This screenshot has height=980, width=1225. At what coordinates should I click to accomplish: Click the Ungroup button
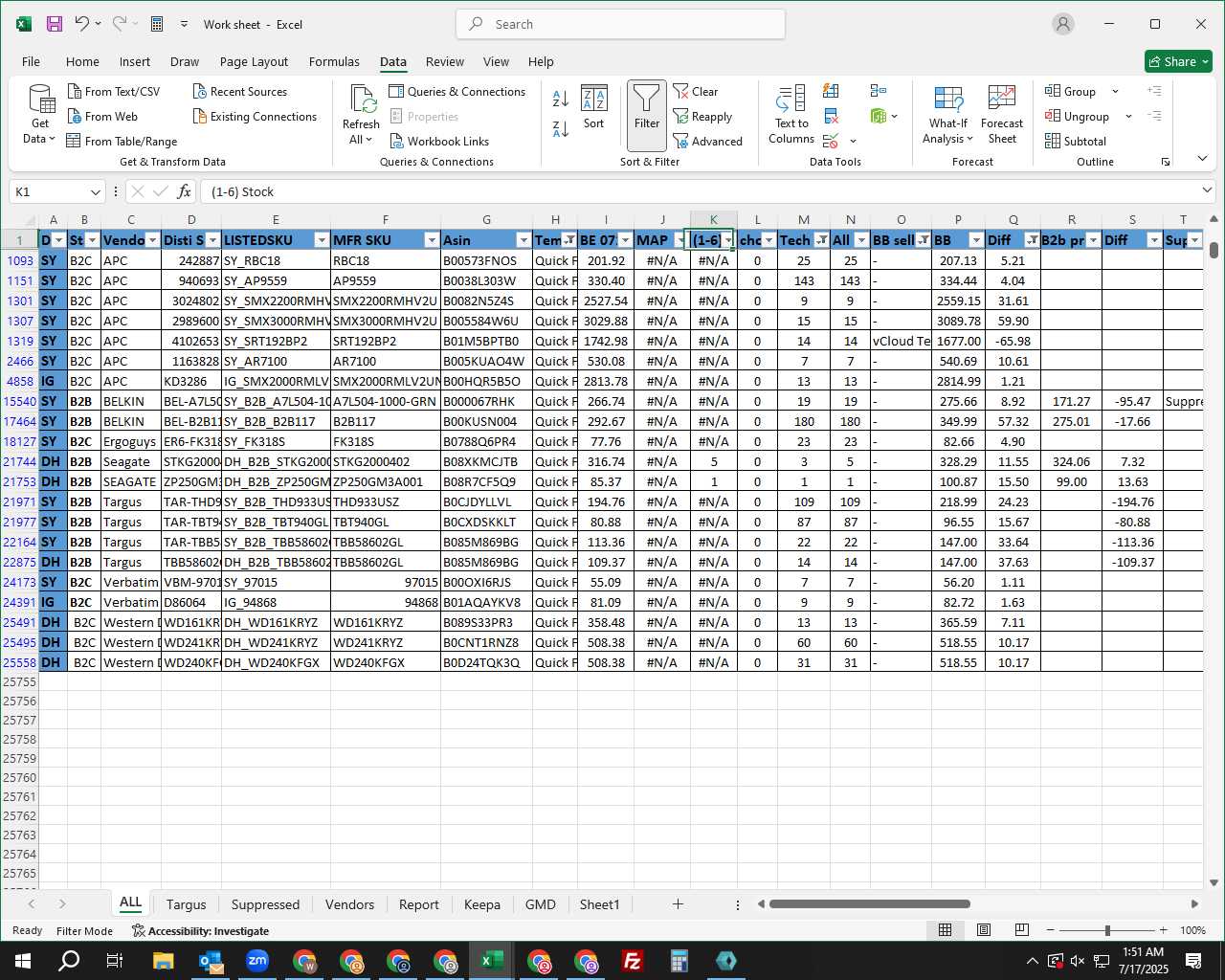[x=1077, y=116]
